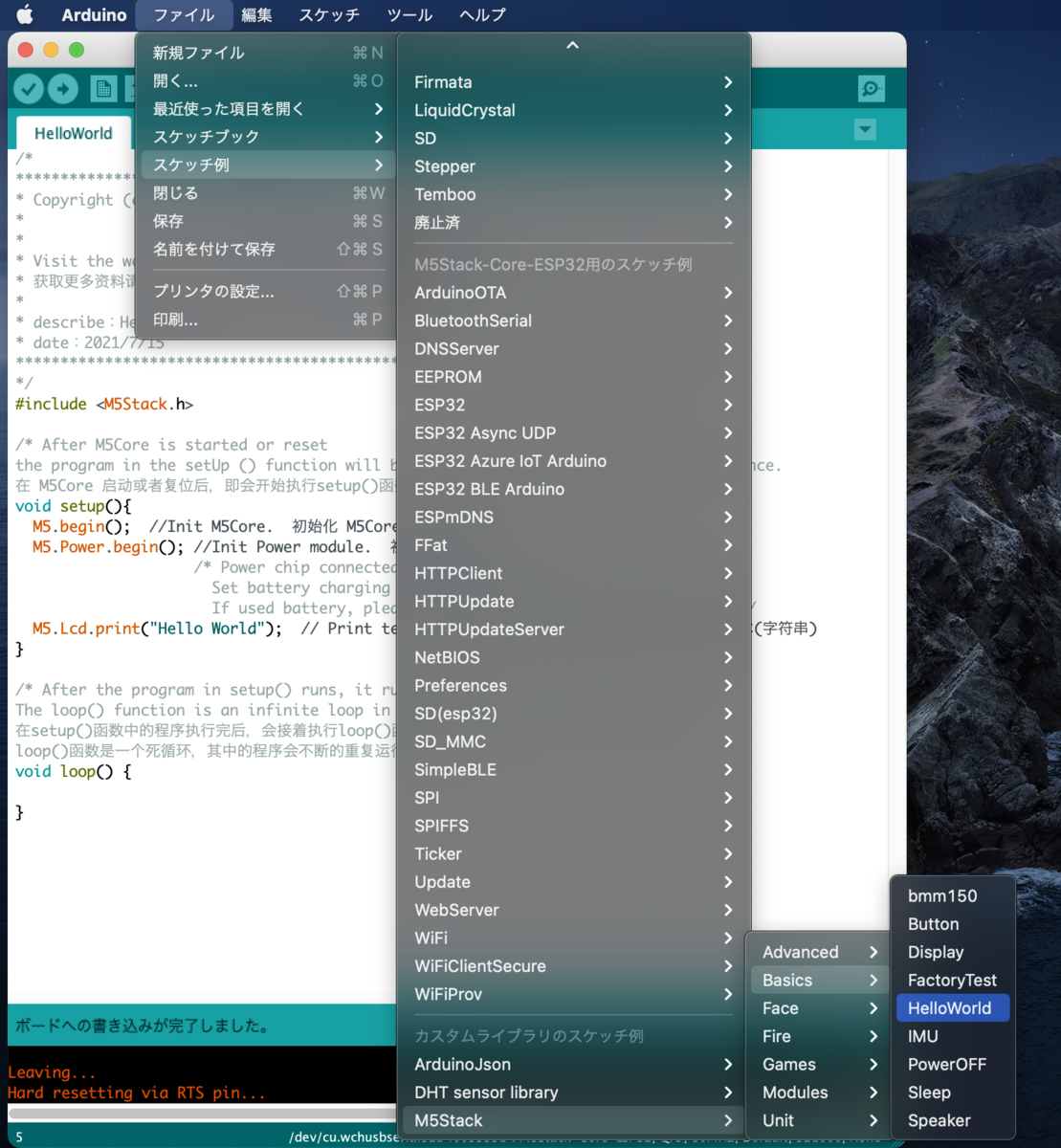1061x1148 pixels.
Task: Select the HelloWorld sketch tab
Action: tap(74, 133)
